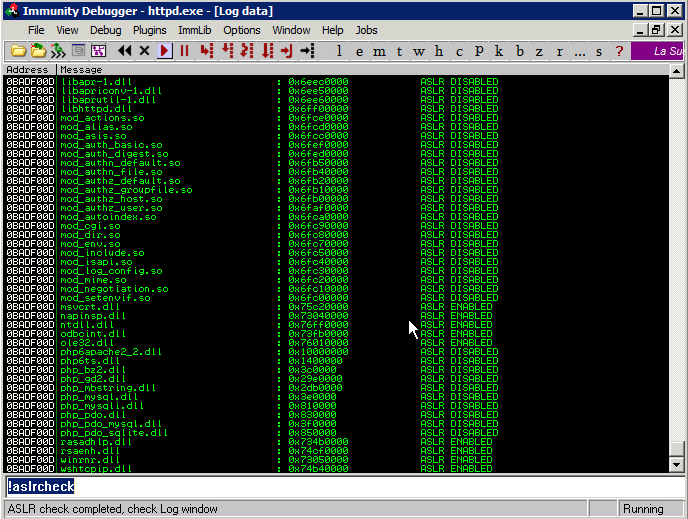Open the Plugins menu

149,30
